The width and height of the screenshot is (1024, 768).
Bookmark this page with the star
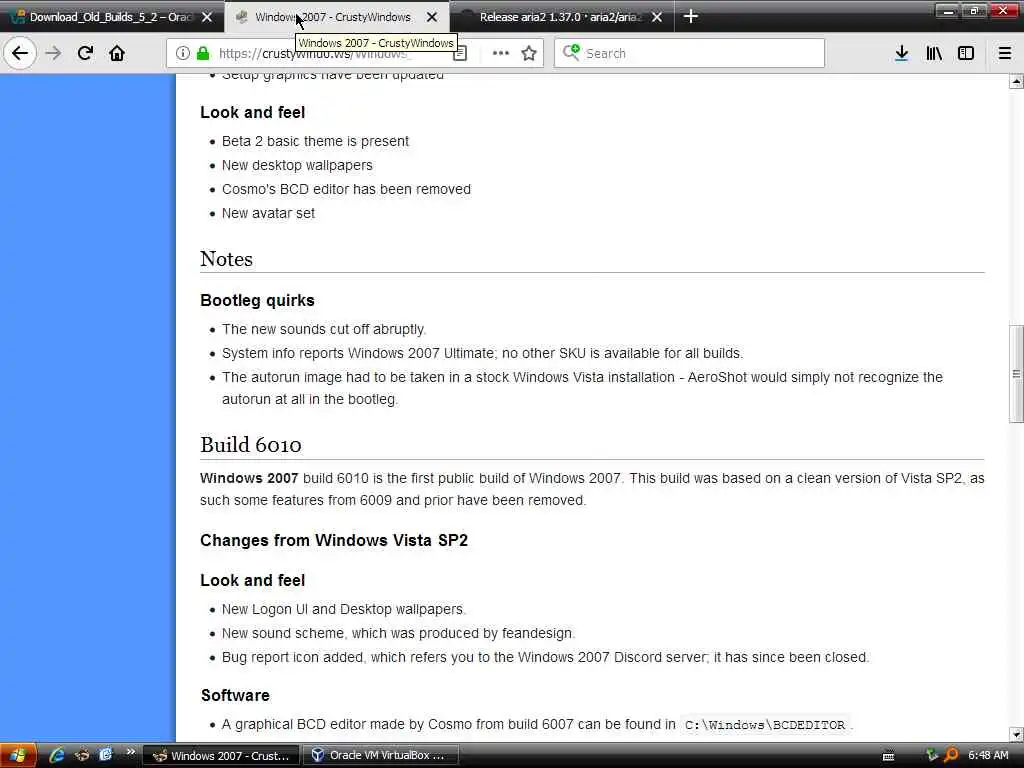[x=529, y=53]
